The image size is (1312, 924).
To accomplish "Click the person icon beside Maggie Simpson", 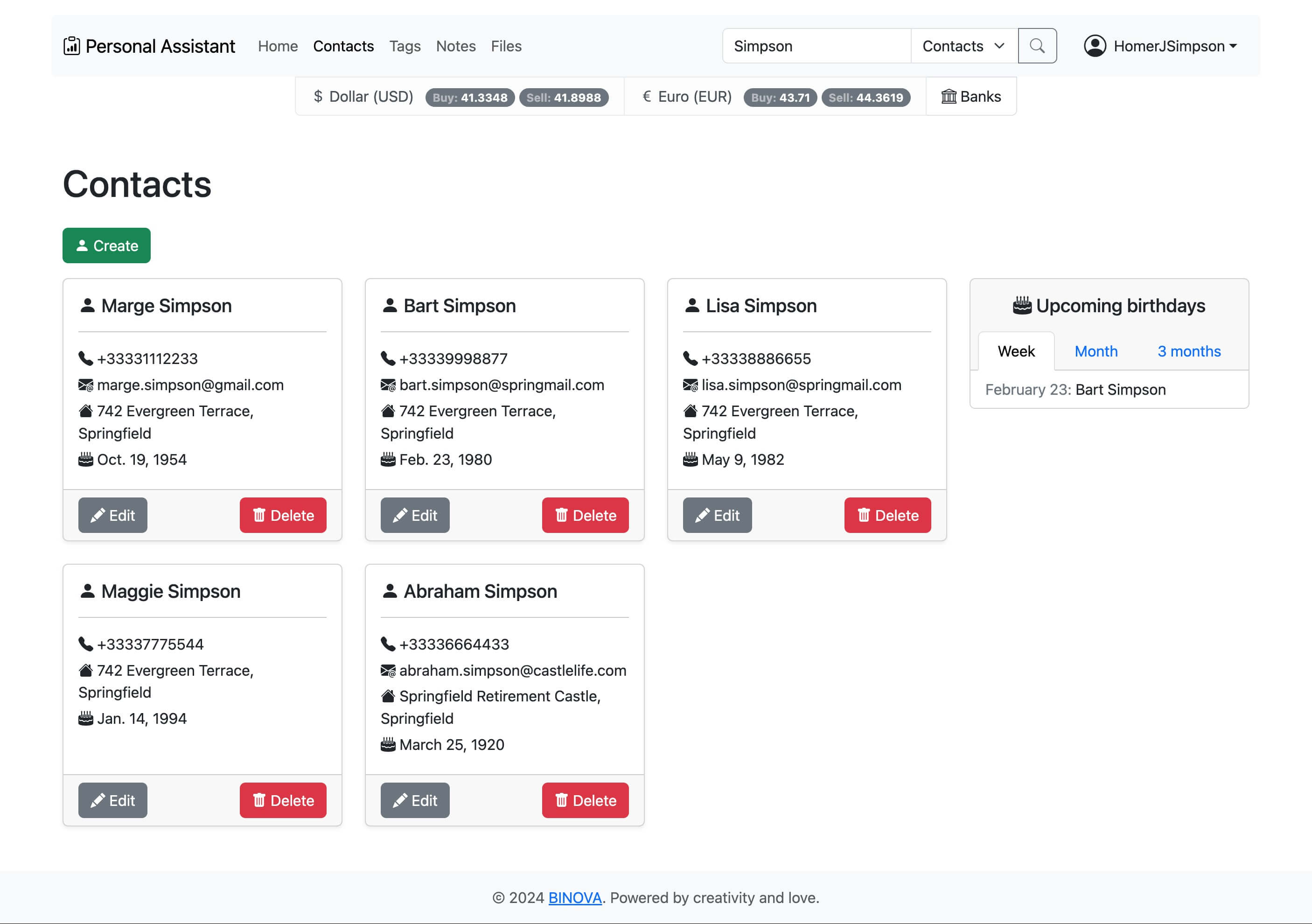I will pyautogui.click(x=87, y=590).
